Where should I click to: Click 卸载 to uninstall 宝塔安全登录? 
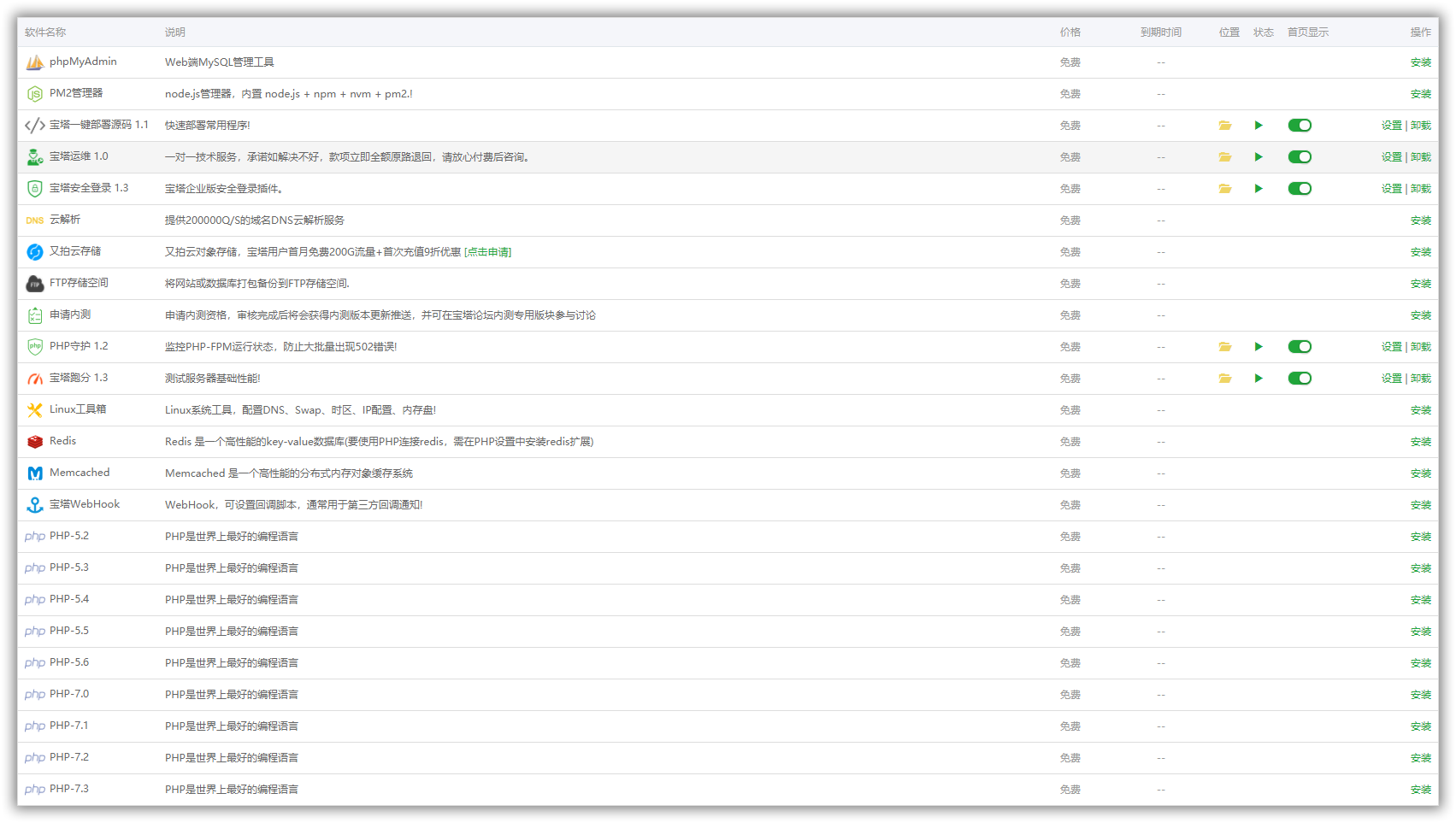coord(1421,189)
